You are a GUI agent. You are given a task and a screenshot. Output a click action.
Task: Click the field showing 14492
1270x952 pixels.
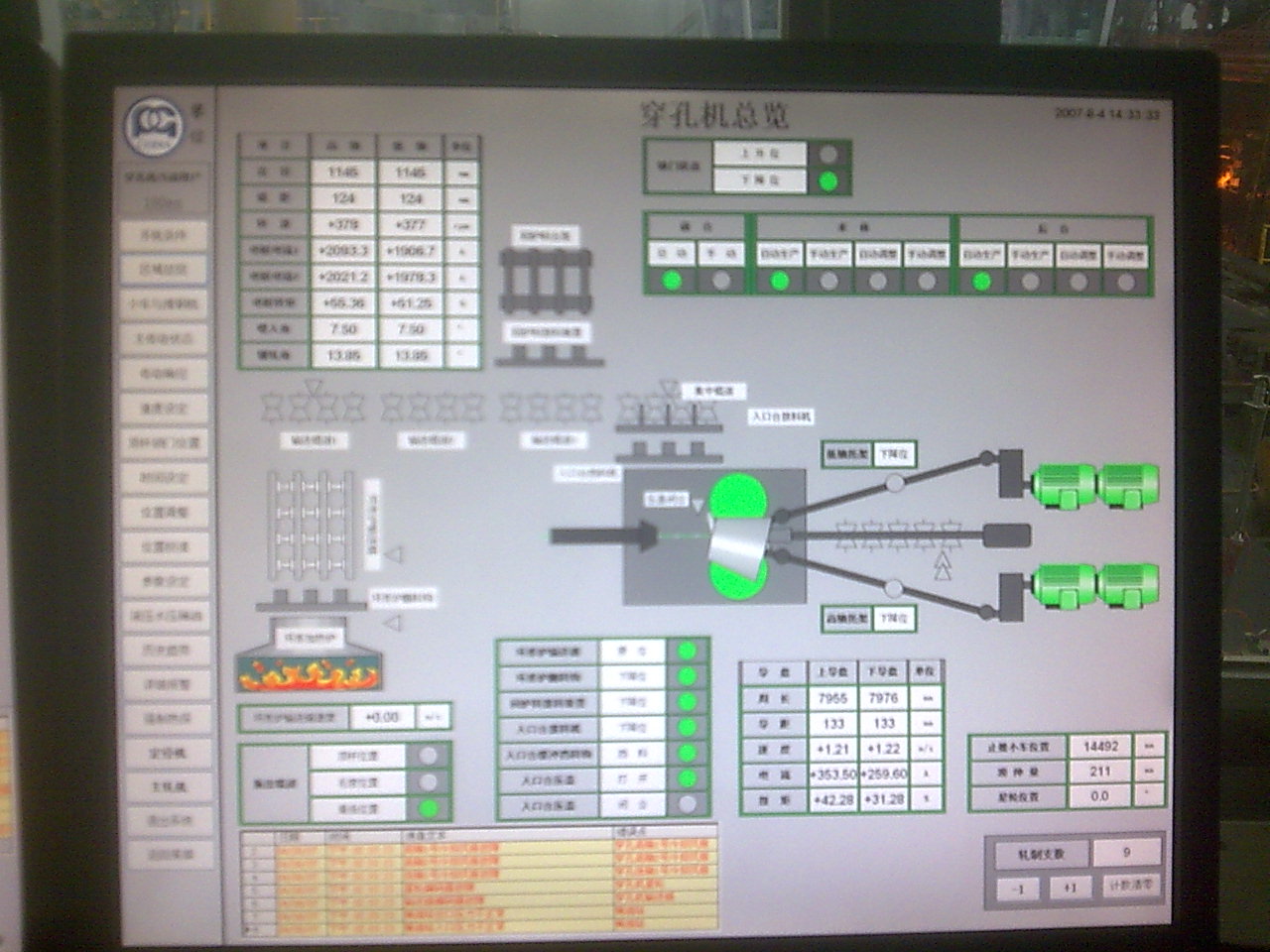coord(1101,747)
